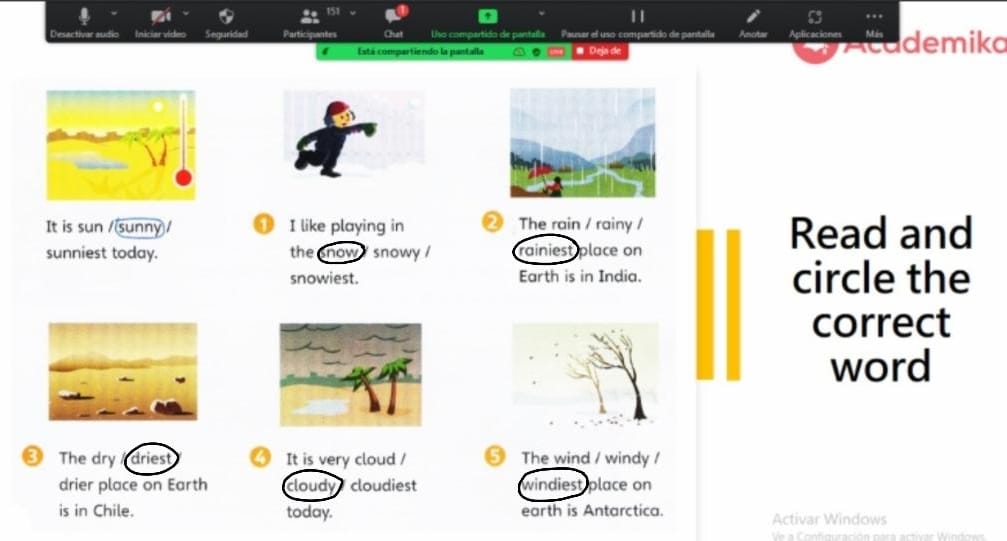This screenshot has width=1007, height=541.
Task: Click the red Deja de stop-sharing button
Action: tap(600, 51)
